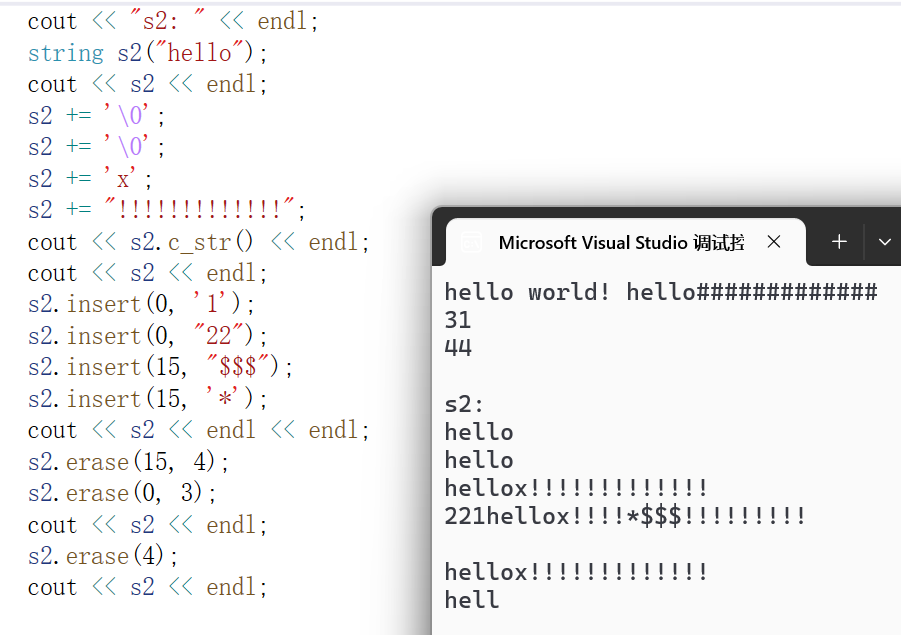901x635 pixels.
Task: Expand the terminal tab dropdown chevron
Action: [x=884, y=242]
